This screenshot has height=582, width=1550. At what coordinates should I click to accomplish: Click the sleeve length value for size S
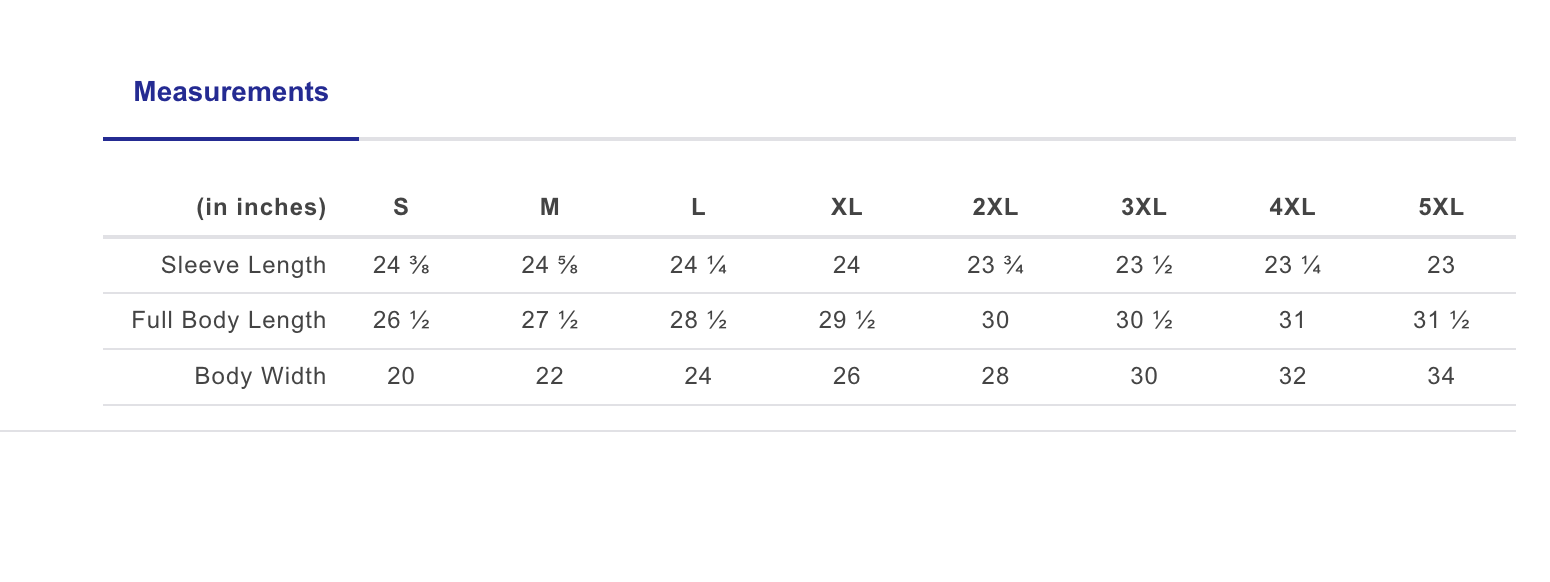click(401, 265)
